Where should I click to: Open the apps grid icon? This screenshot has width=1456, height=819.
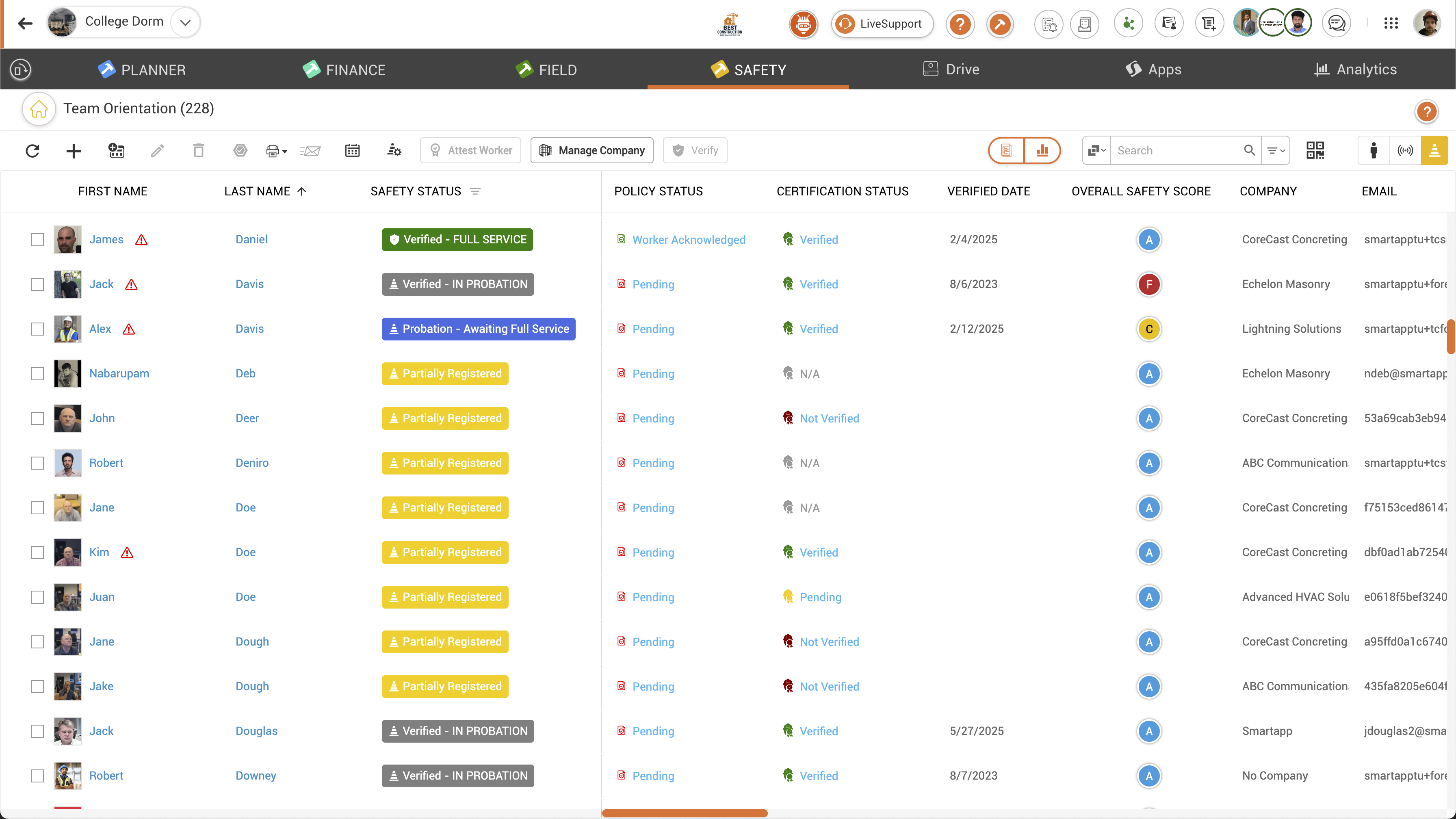[1391, 23]
